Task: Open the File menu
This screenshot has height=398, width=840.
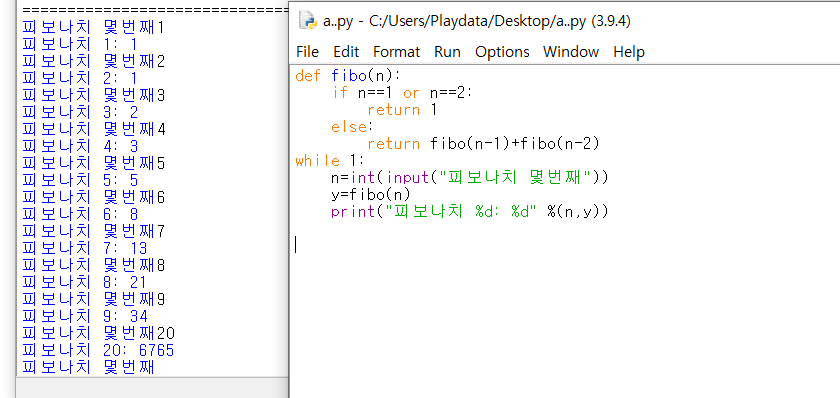Action: (x=307, y=52)
